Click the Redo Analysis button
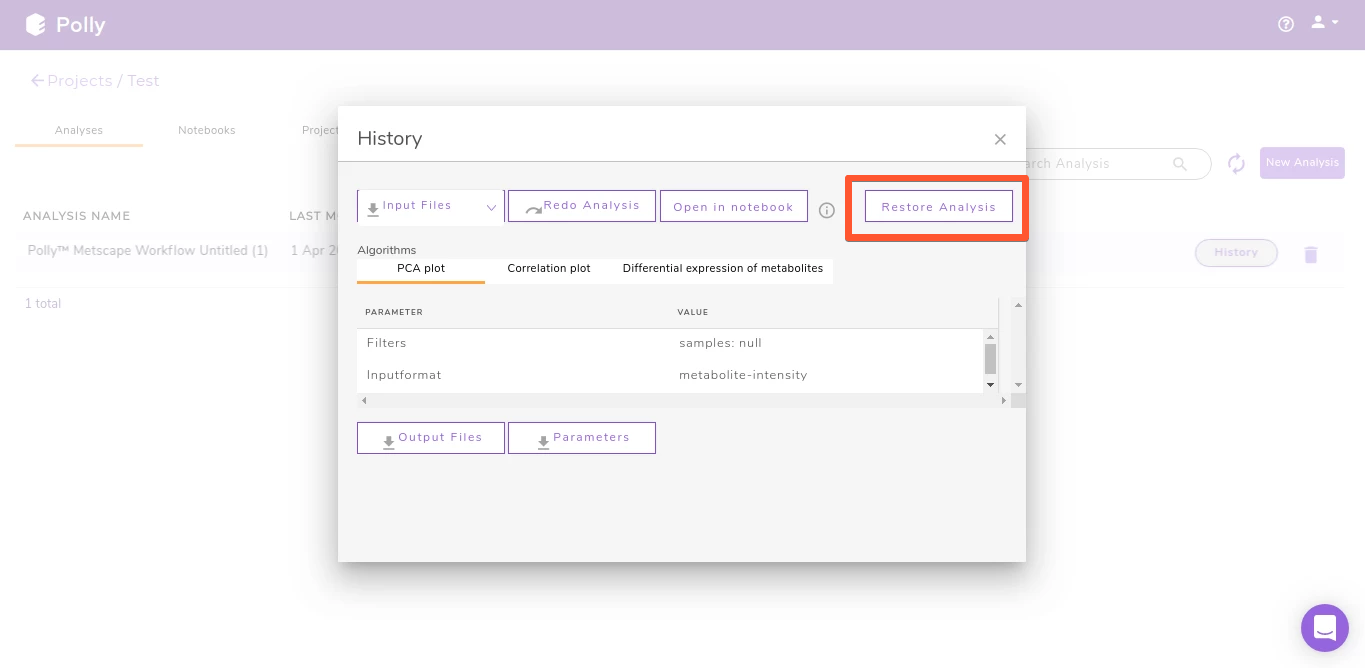1365x668 pixels. (x=581, y=206)
